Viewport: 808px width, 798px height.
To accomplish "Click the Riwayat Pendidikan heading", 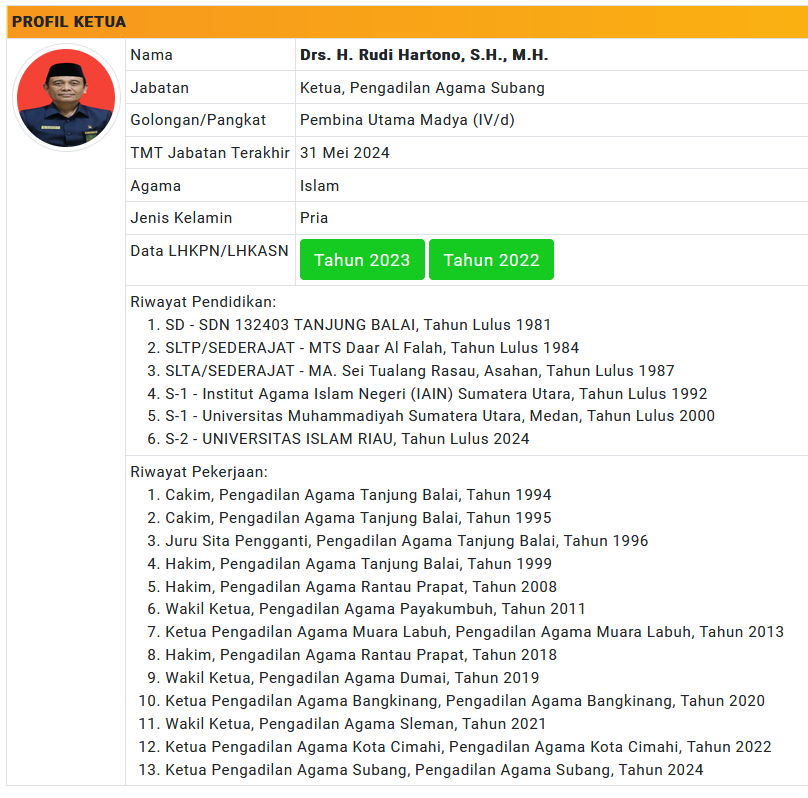I will coord(203,302).
